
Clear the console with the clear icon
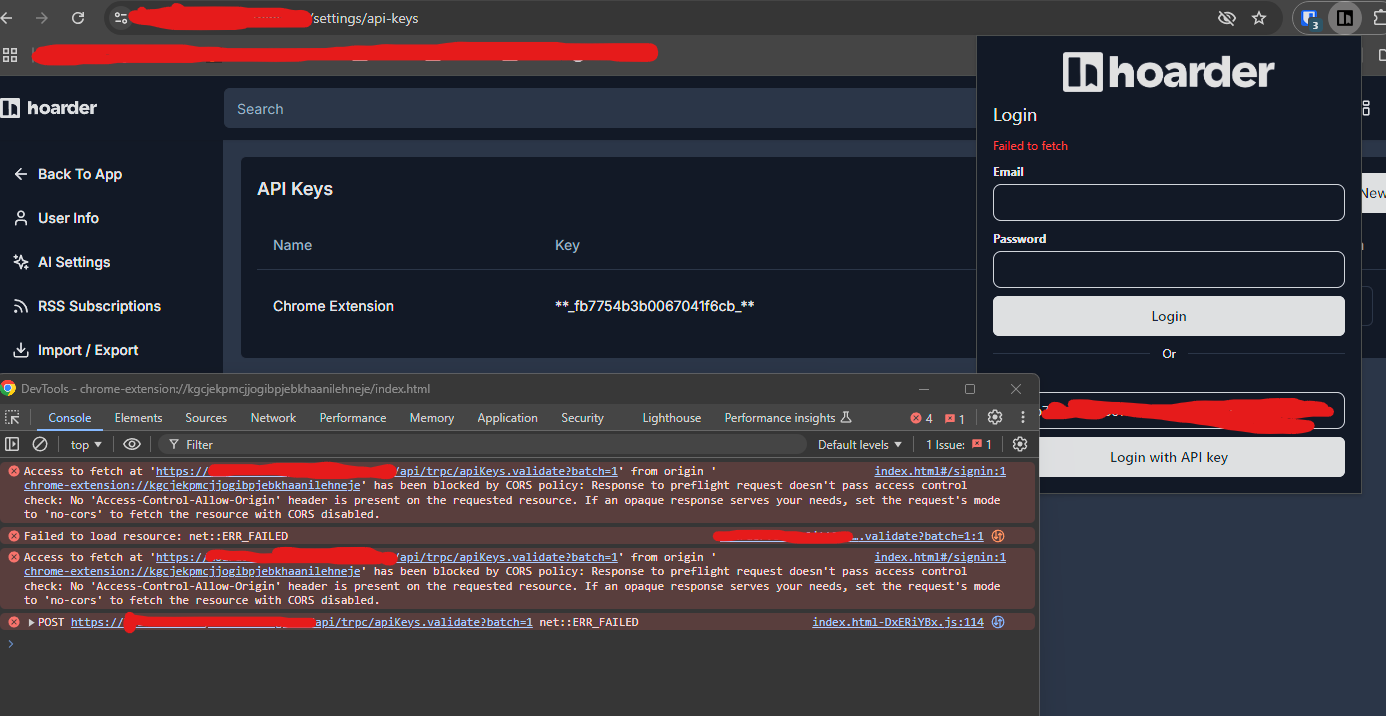coord(40,444)
